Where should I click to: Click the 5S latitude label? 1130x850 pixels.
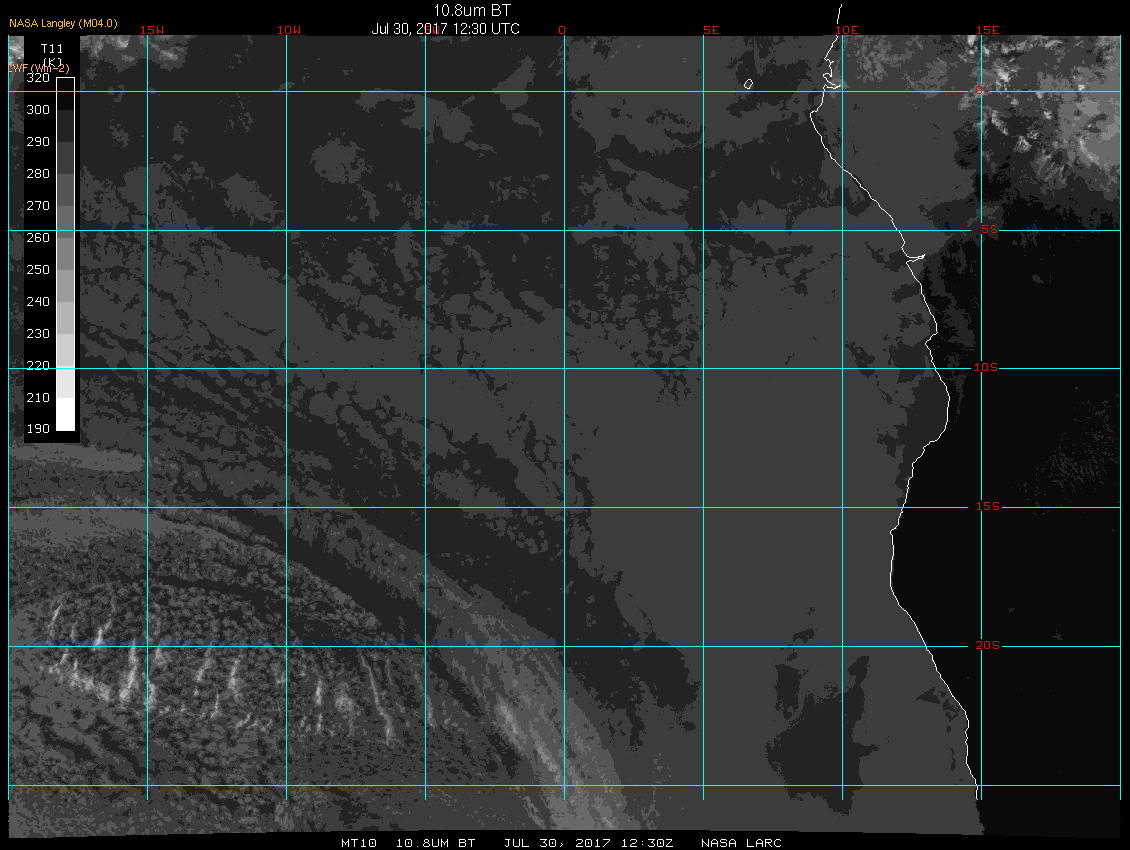coord(989,229)
